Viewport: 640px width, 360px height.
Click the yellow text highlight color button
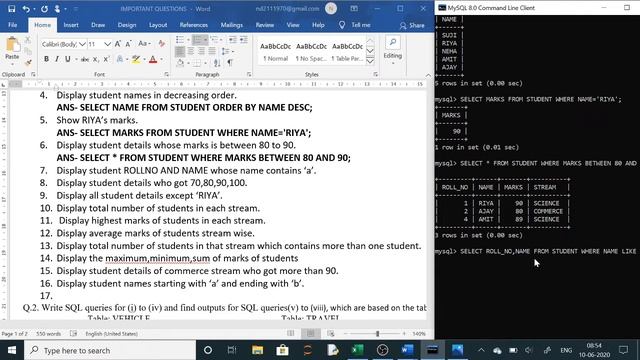click(x=136, y=60)
